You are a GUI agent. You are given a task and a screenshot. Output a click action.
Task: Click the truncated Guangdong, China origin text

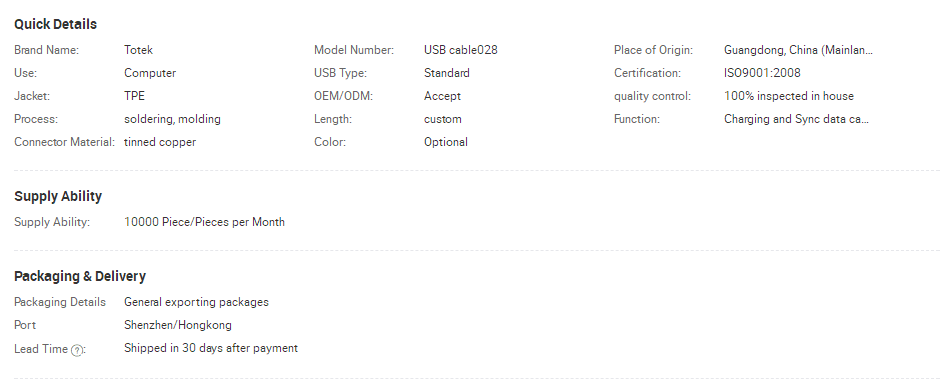tap(798, 50)
